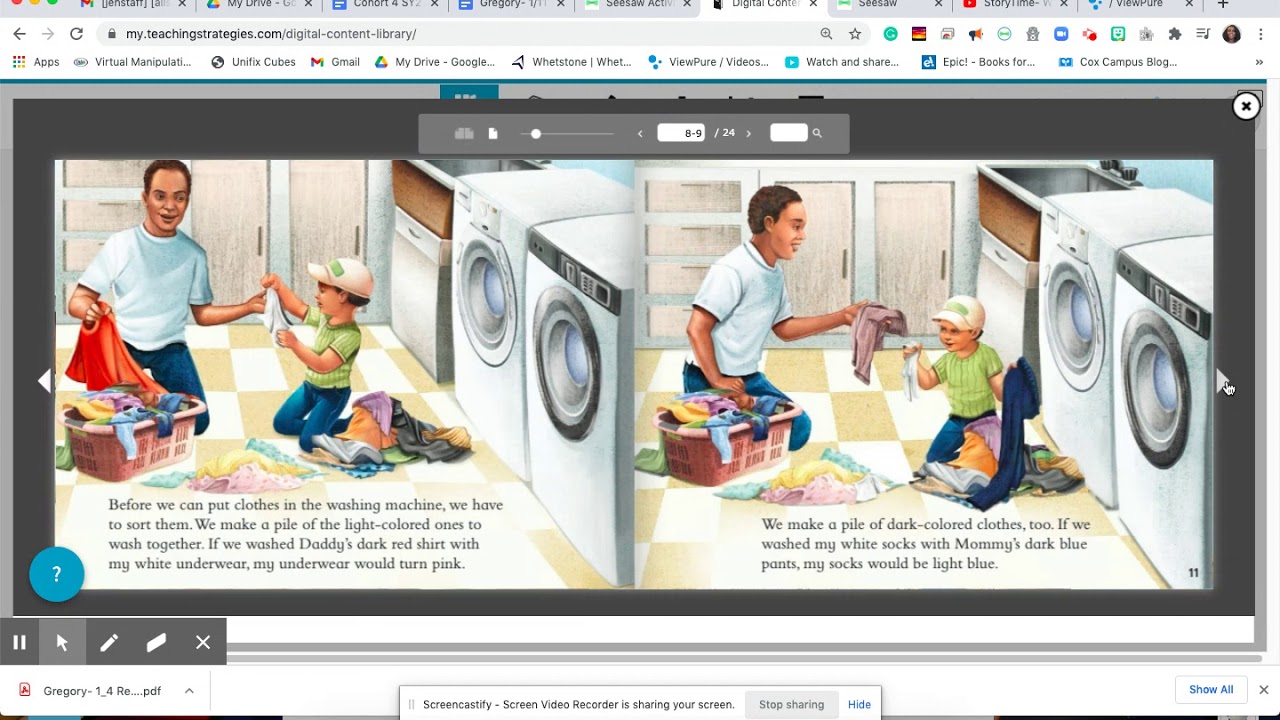Expand the Gregory PDF download options chevron
1280x720 pixels.
[189, 691]
